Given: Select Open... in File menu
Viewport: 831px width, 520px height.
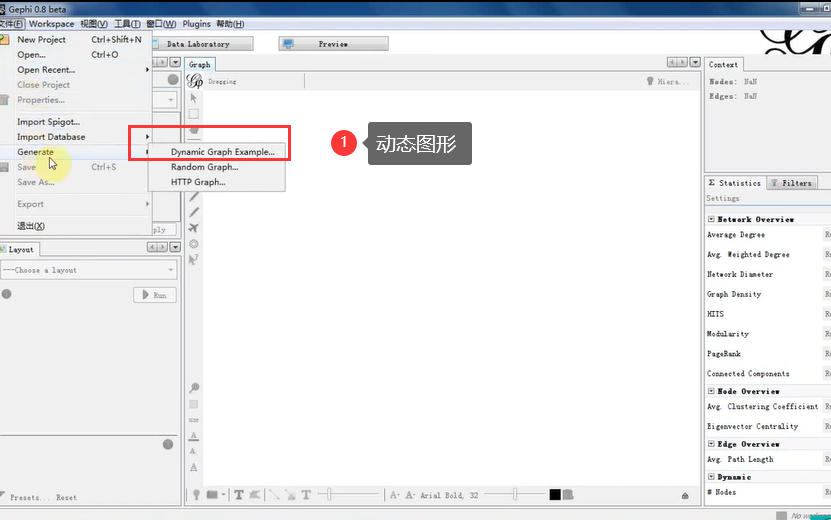Looking at the screenshot, I should tap(76, 55).
